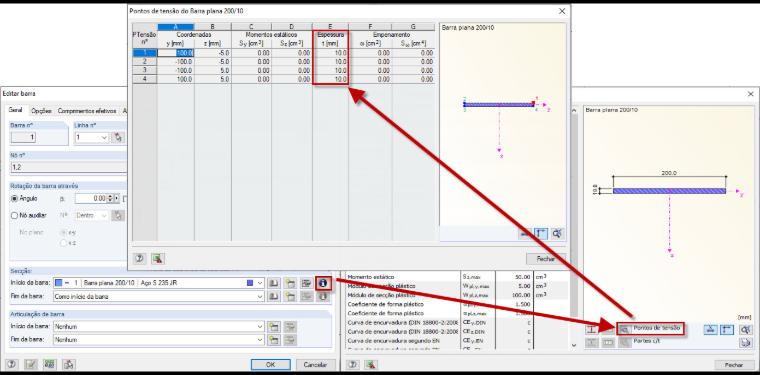
Task: Open Secção Fim da barra dropdown
Action: click(260, 296)
